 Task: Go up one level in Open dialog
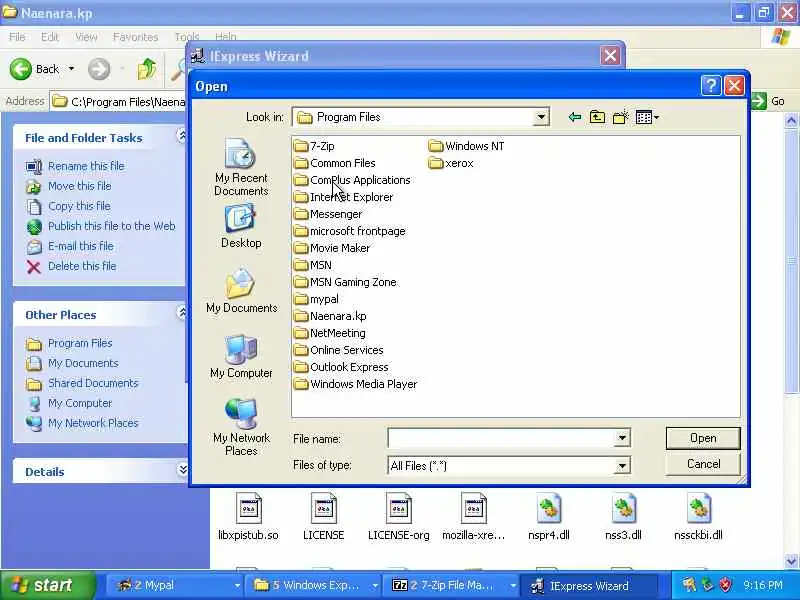tap(597, 117)
